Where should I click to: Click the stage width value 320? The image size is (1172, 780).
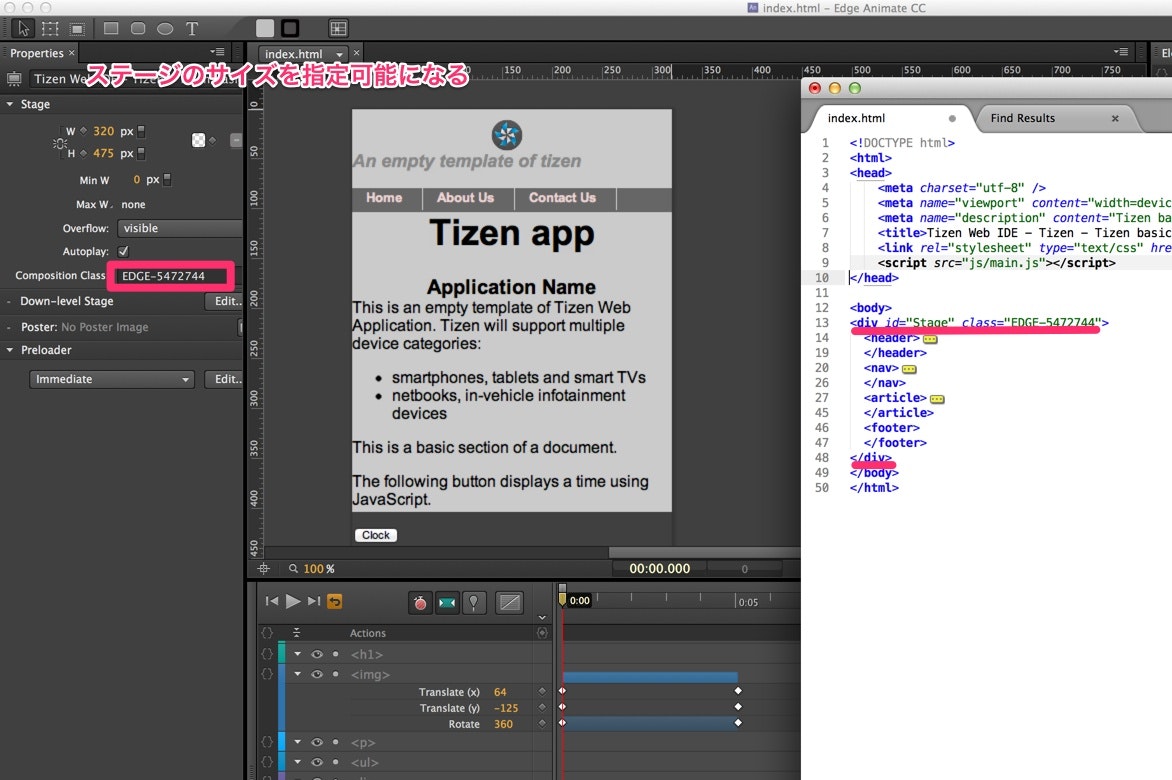tap(103, 131)
